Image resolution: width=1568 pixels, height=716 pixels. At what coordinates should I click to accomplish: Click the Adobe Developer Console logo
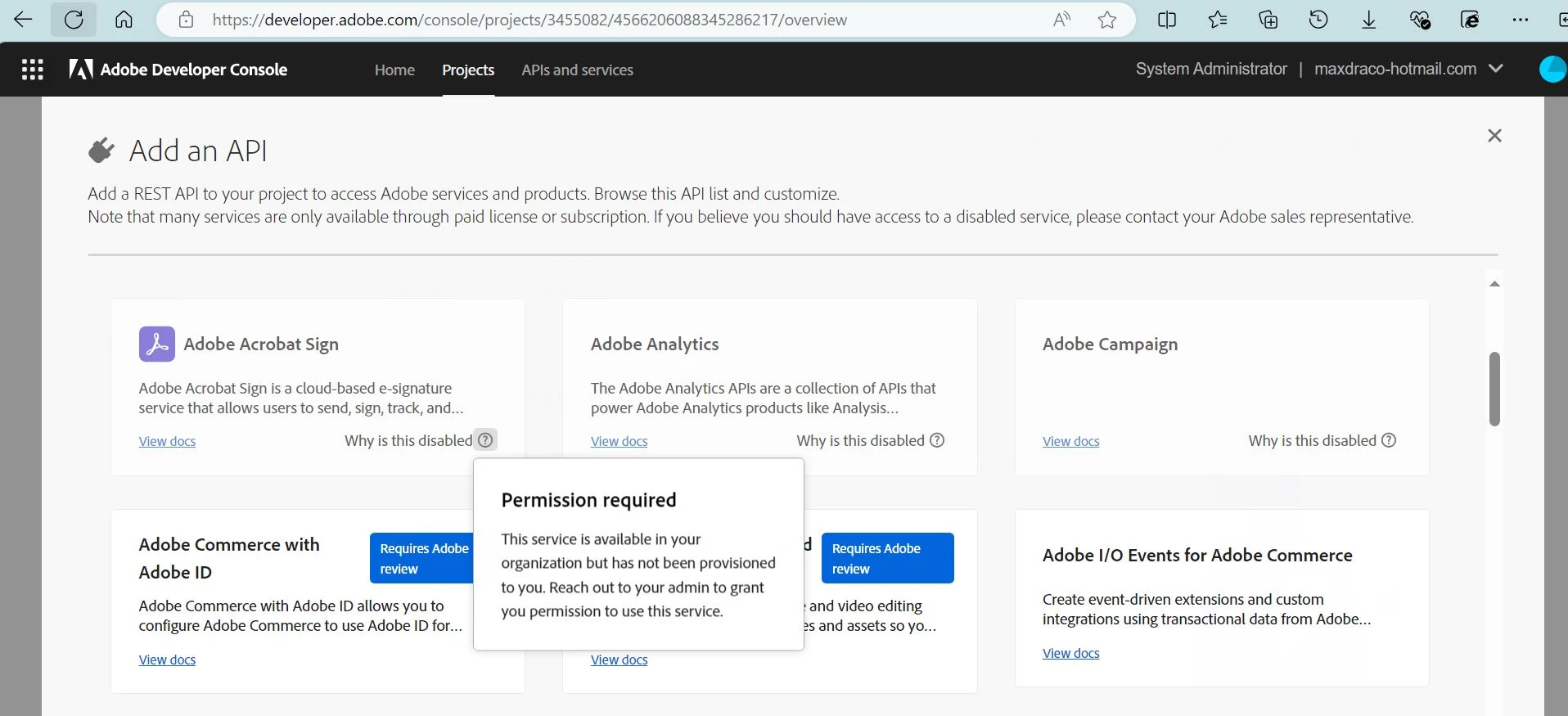pos(178,70)
